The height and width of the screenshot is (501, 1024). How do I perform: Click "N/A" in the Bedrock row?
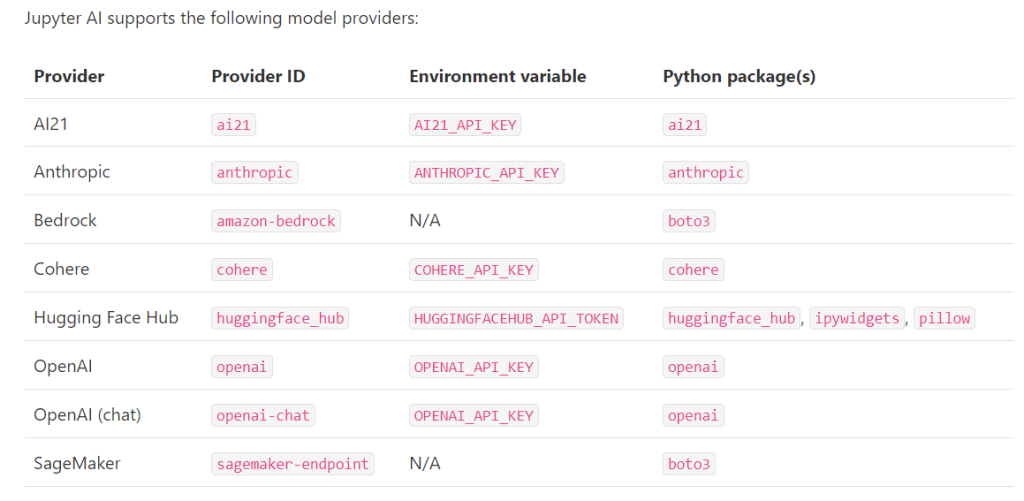[425, 221]
